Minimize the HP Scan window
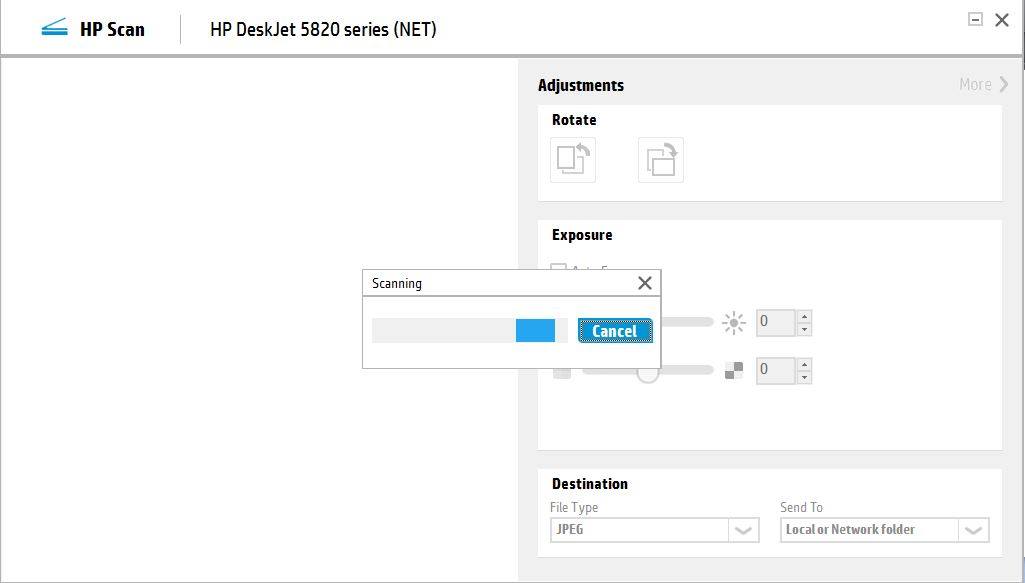The height and width of the screenshot is (583, 1025). [975, 19]
